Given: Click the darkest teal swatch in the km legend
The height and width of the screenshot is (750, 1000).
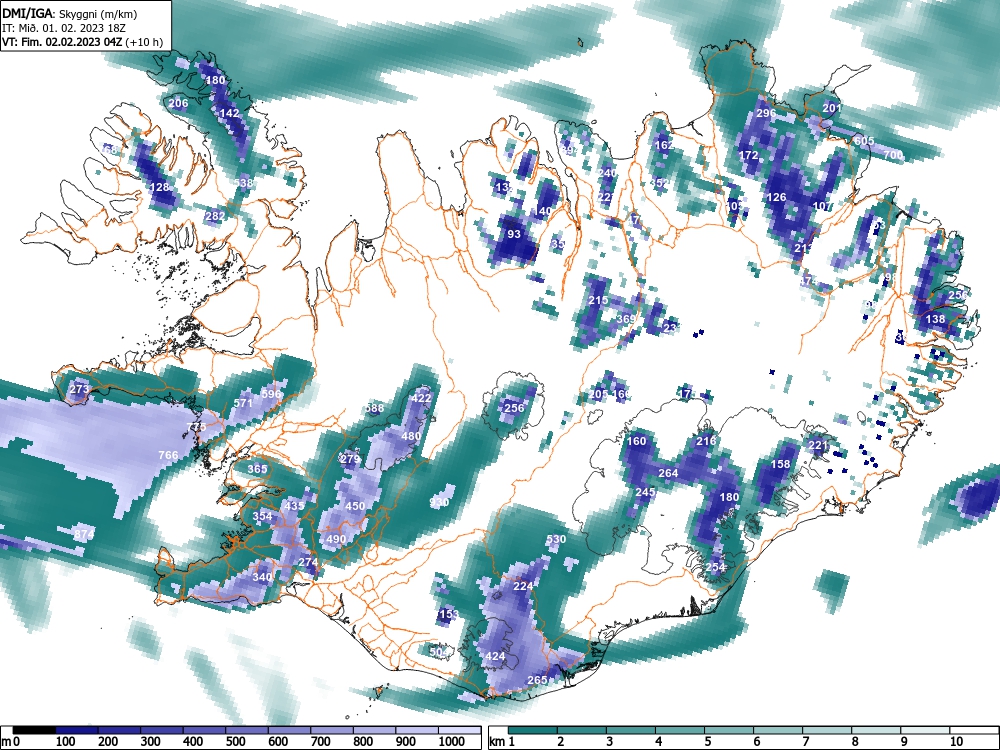Looking at the screenshot, I should point(533,730).
